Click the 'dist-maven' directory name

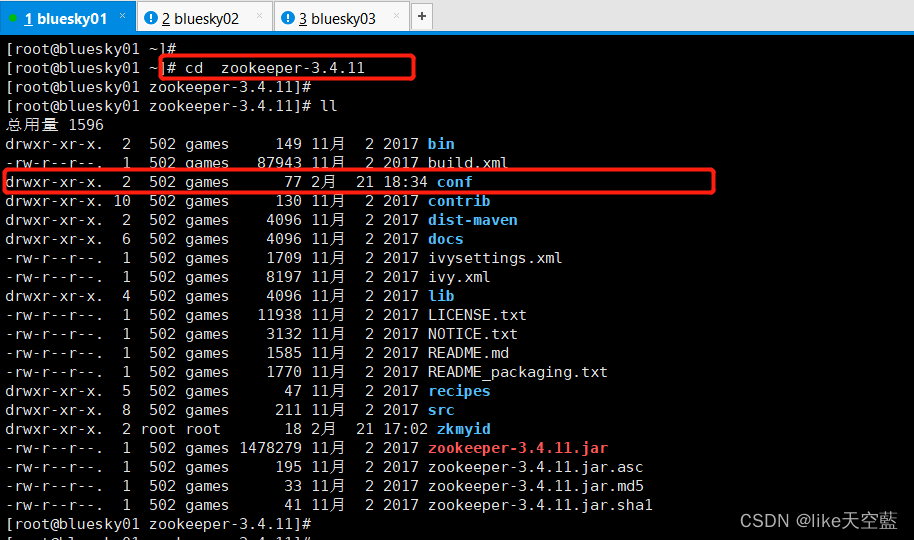click(472, 220)
